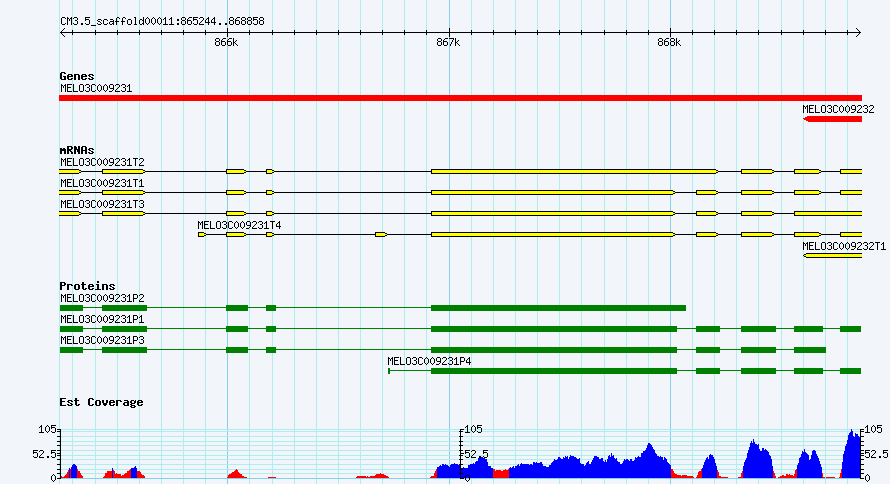Click the second green block of MEL03C009231P1

124,329
